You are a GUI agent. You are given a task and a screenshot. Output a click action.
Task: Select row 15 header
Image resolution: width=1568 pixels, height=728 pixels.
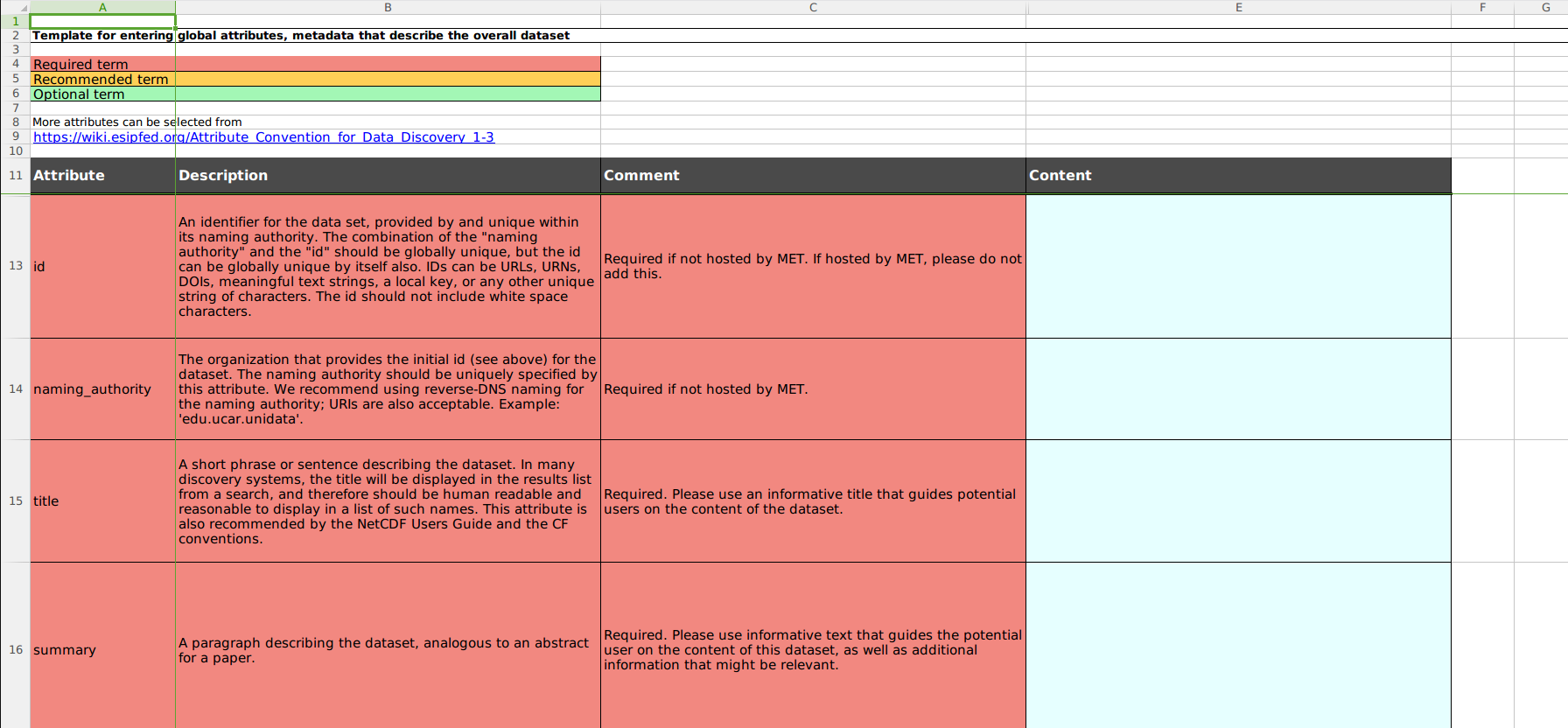[15, 501]
